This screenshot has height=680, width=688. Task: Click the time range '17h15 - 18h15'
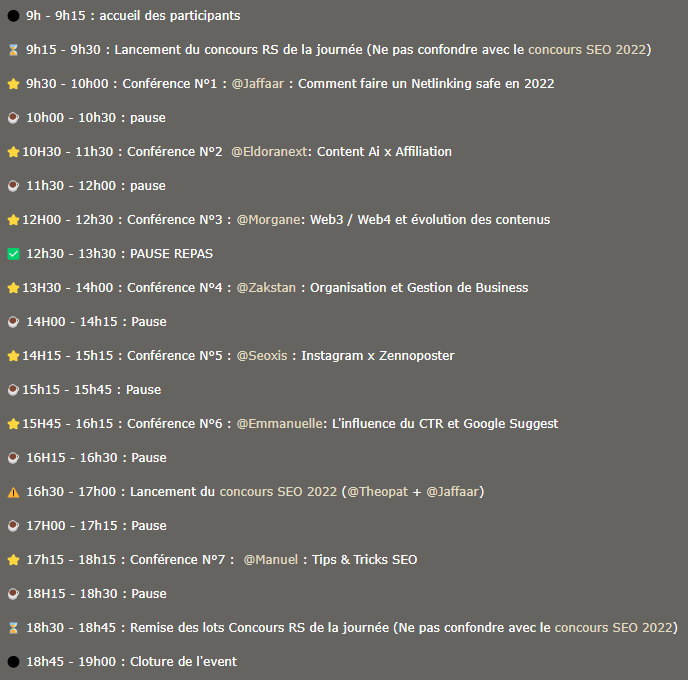point(71,560)
